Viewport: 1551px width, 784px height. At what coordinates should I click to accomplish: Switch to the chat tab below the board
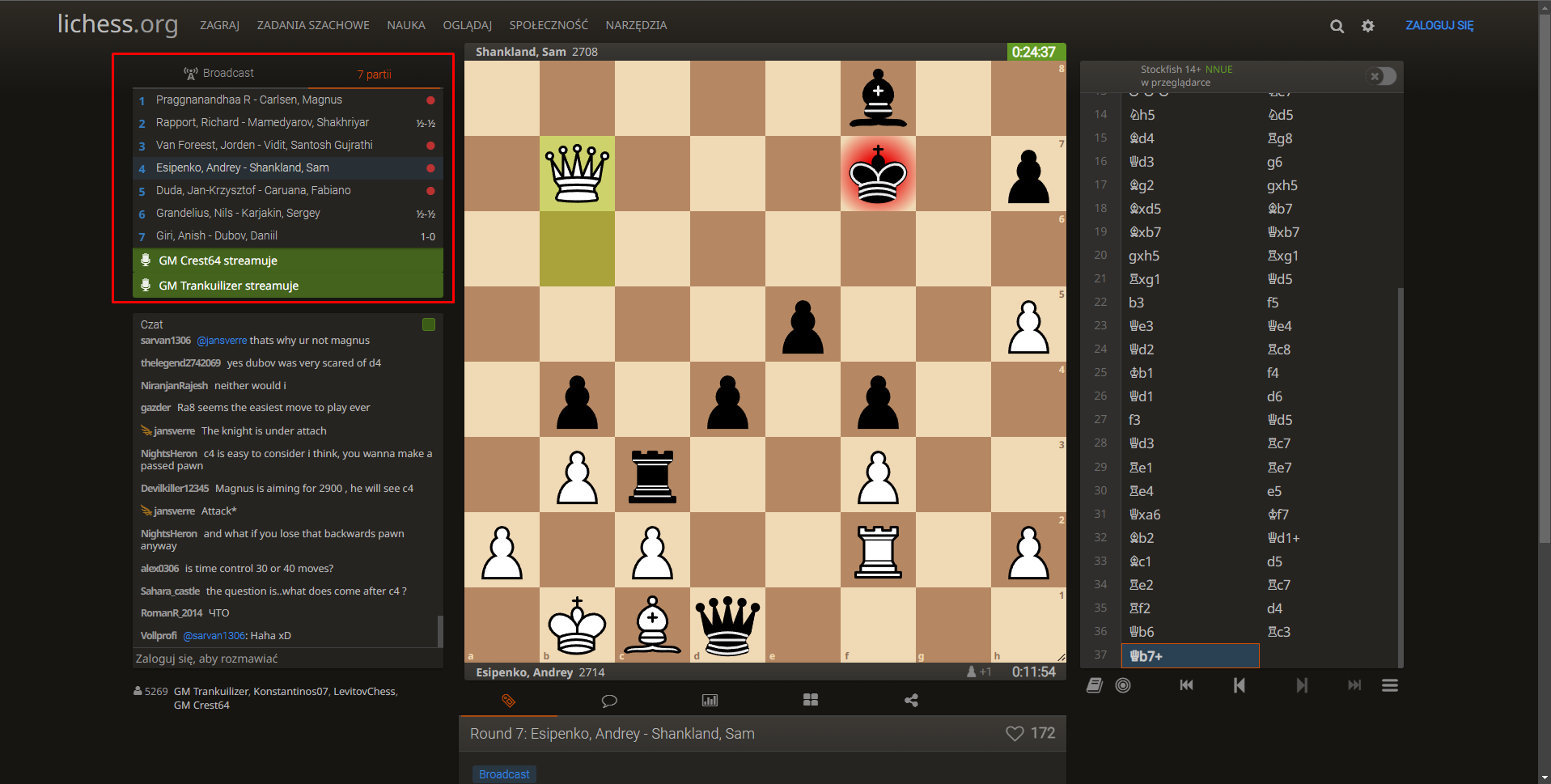coord(609,701)
